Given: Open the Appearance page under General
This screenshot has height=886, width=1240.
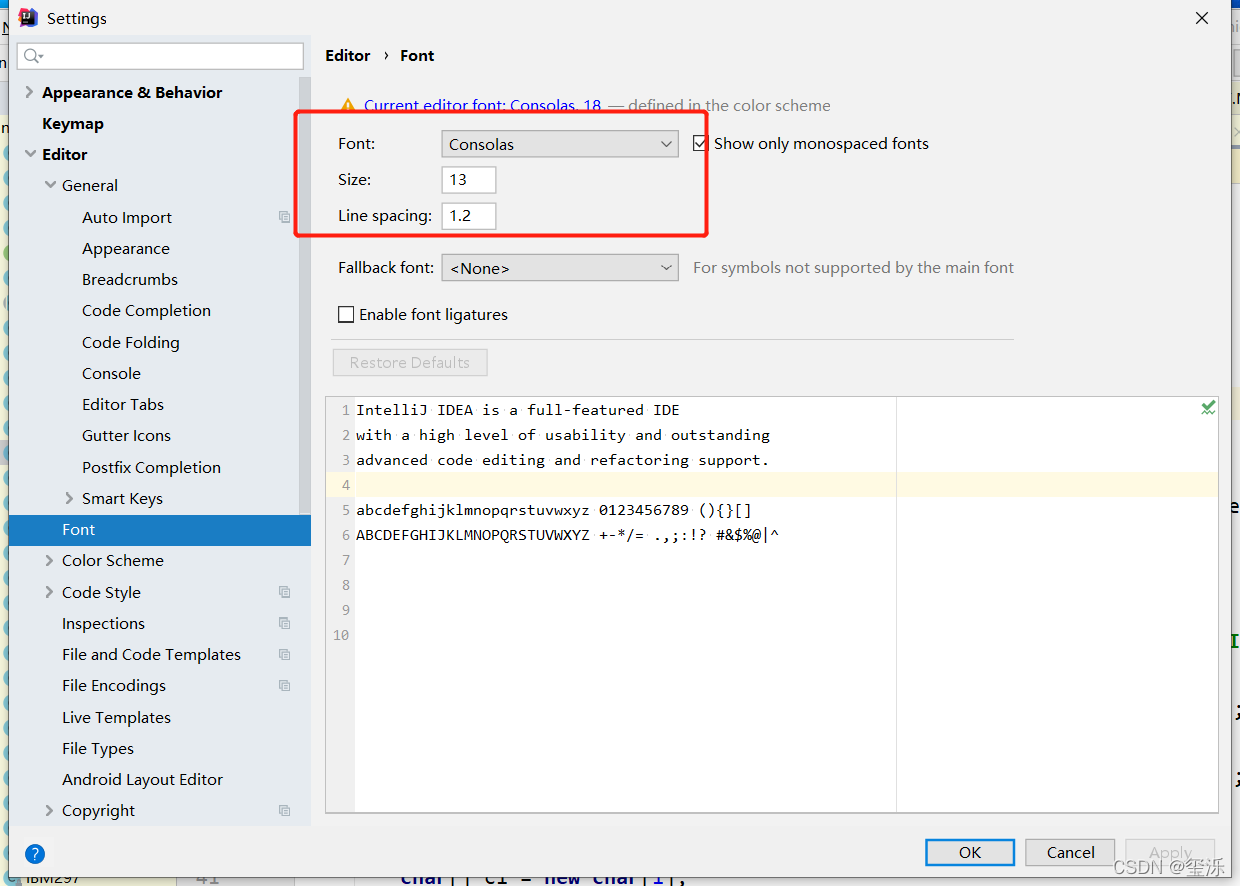Looking at the screenshot, I should 126,248.
